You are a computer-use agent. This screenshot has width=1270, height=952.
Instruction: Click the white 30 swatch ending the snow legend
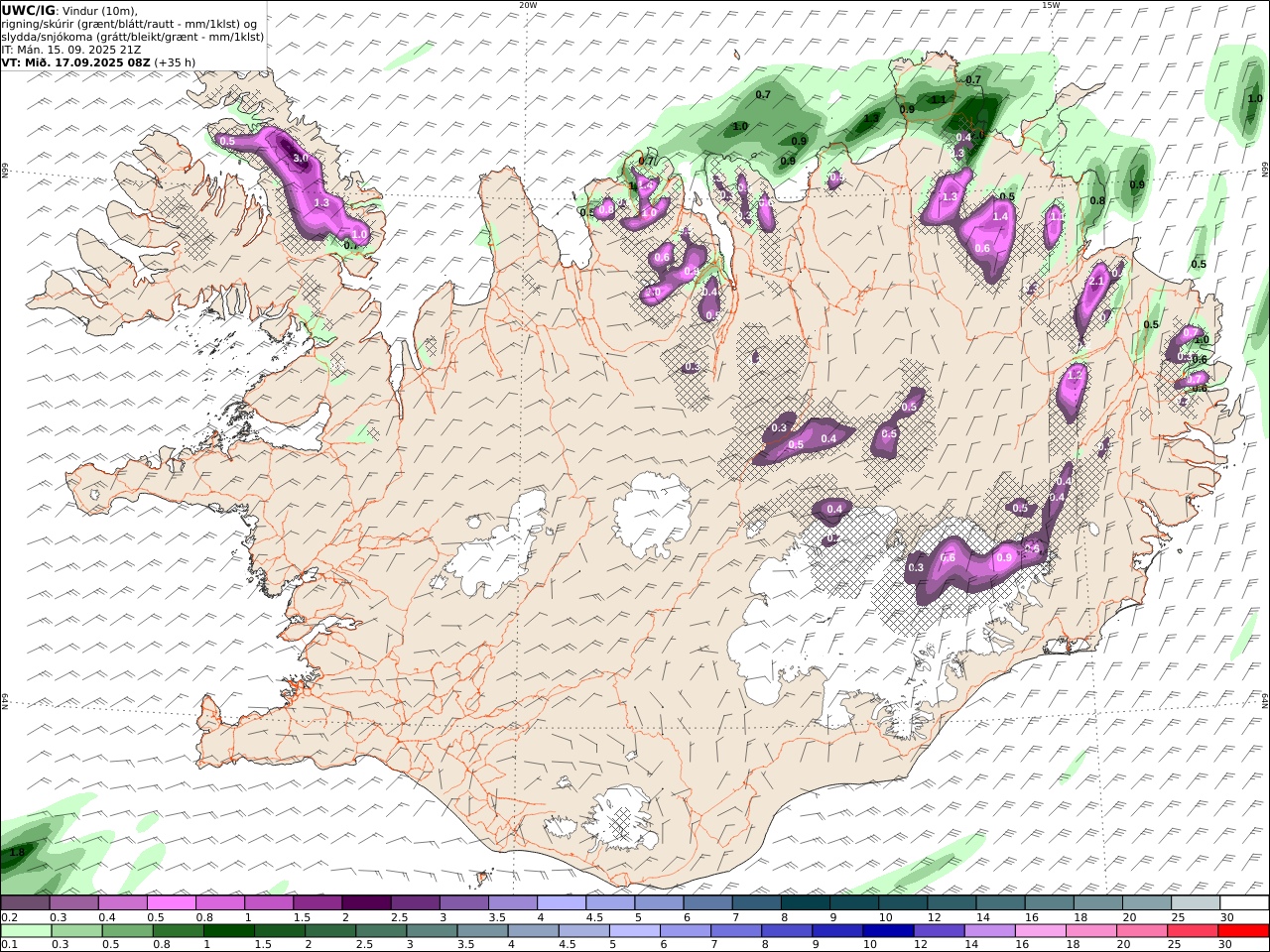(x=1244, y=902)
